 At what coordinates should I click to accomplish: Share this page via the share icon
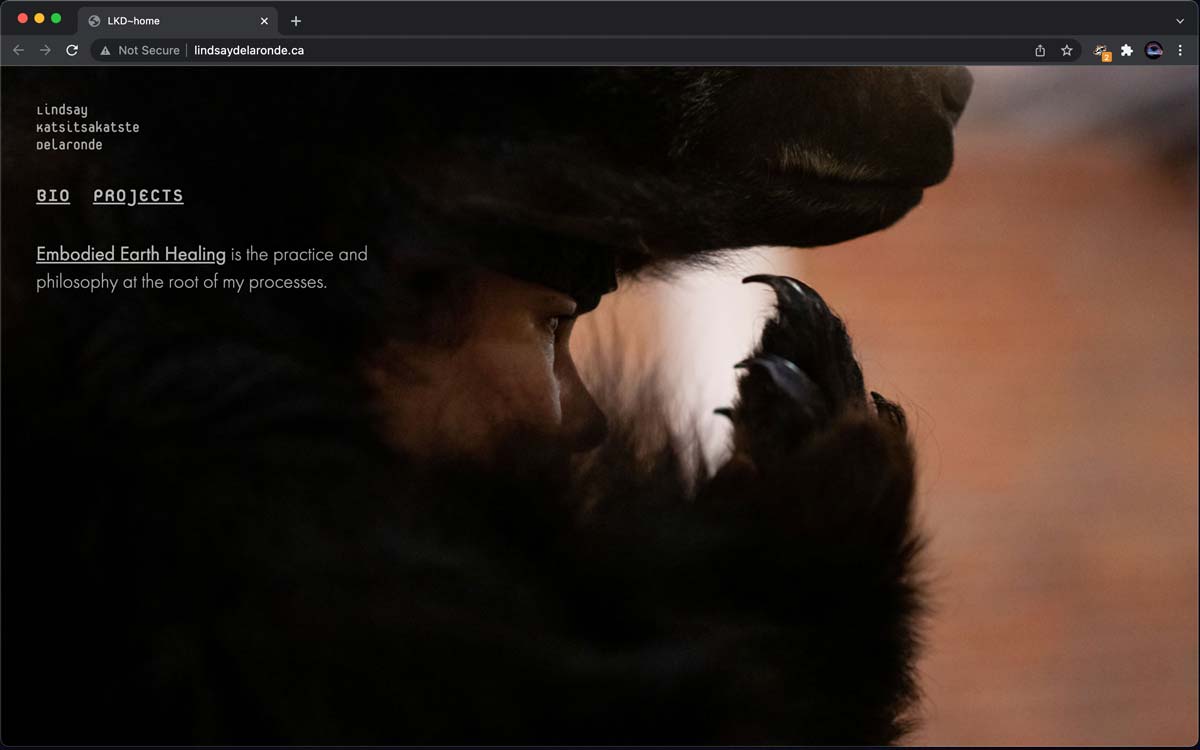1040,50
